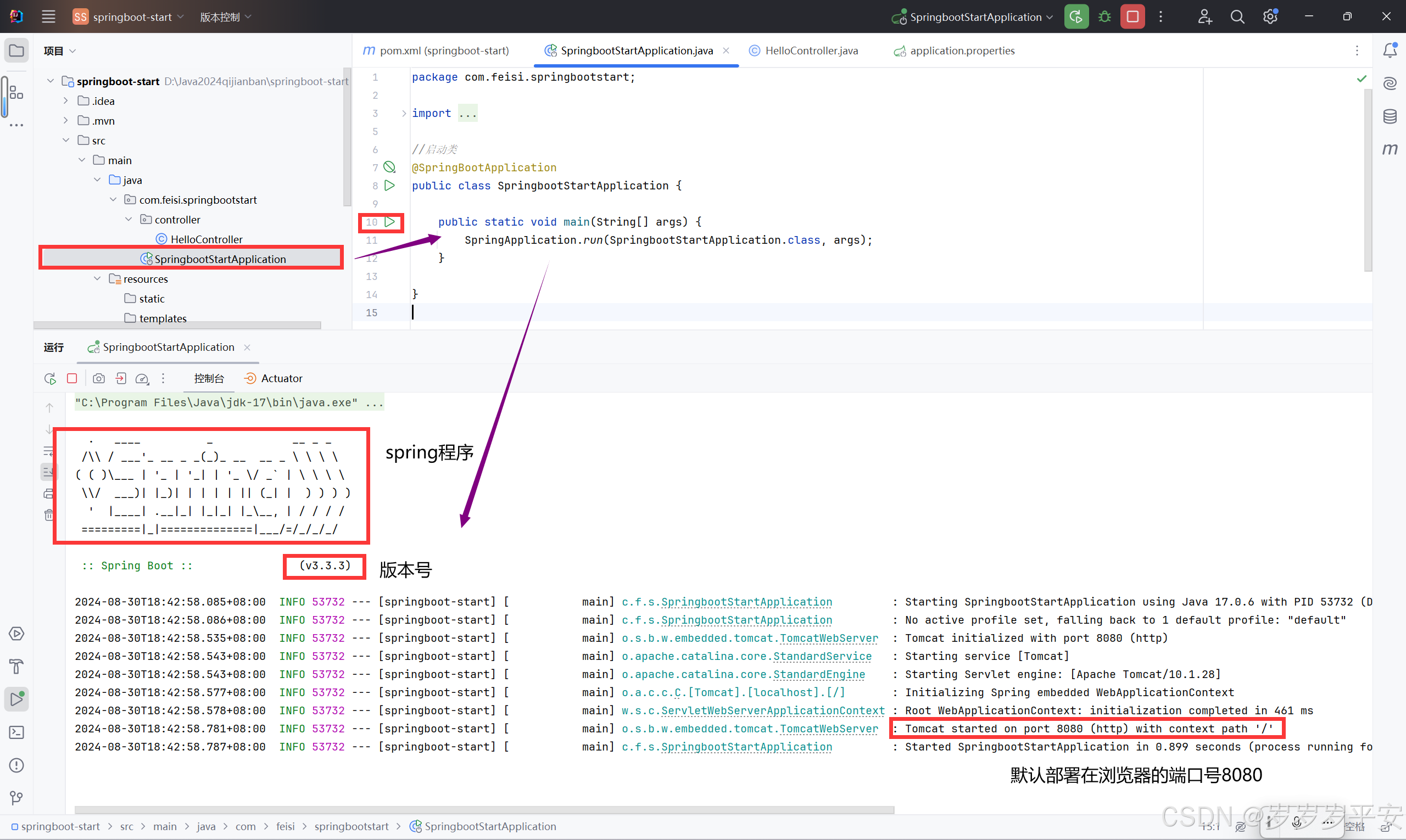
Task: Start debugging with the bug icon
Action: tap(1104, 16)
